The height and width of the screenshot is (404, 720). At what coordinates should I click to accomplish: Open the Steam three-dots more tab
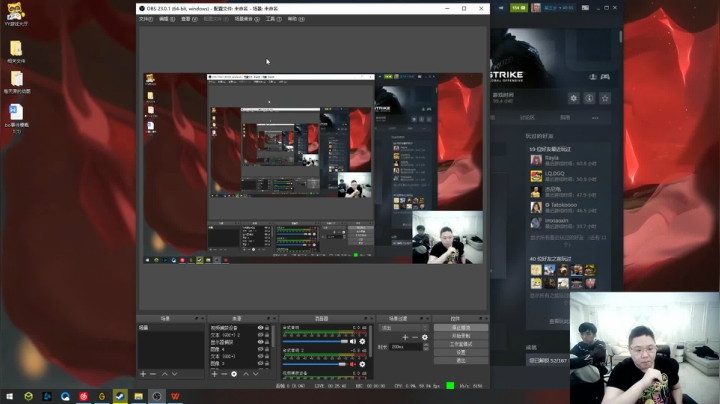(x=595, y=118)
